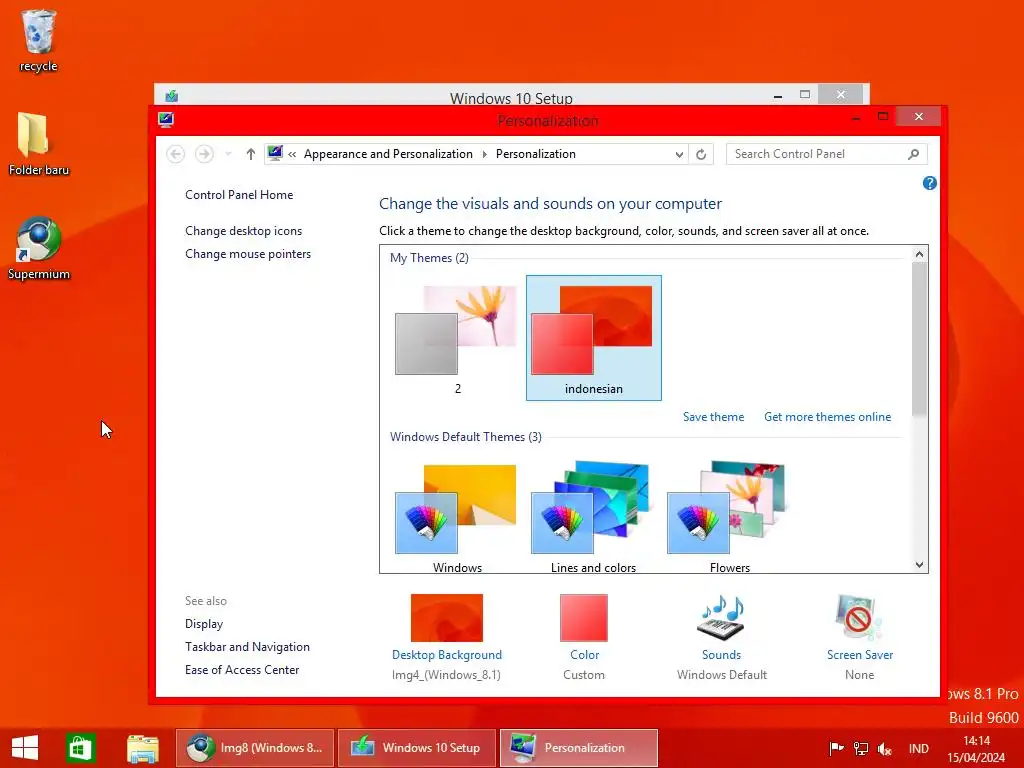Viewport: 1024px width, 768px height.
Task: Open File Explorer from the taskbar
Action: (143, 748)
